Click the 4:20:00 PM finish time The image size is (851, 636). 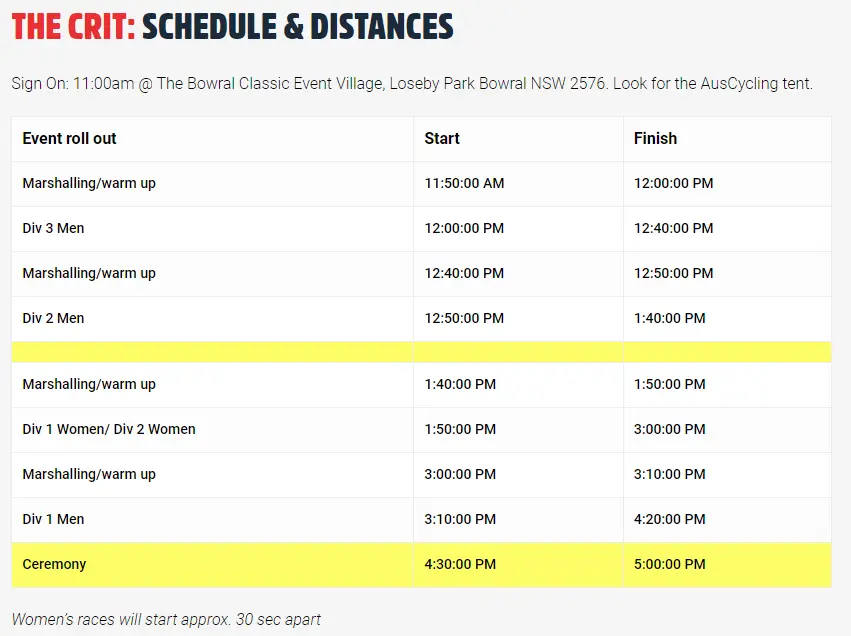(x=669, y=519)
